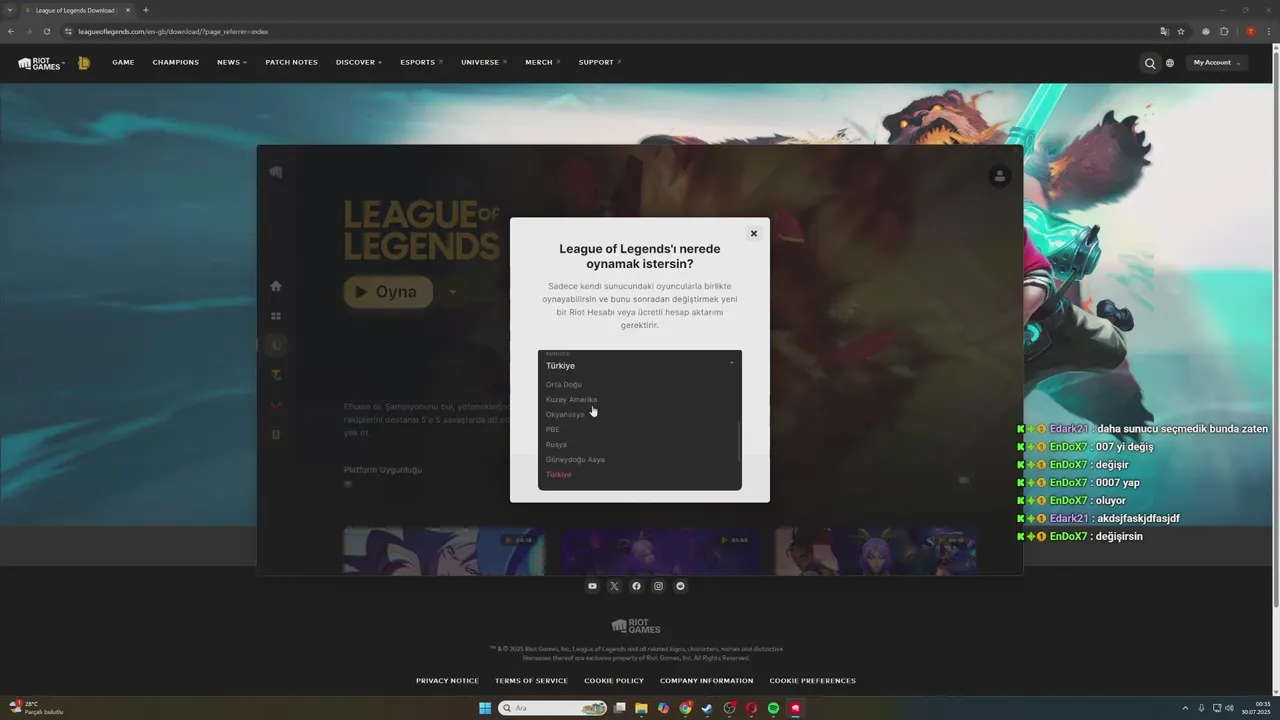Viewport: 1280px width, 720px height.
Task: Expand My Account dropdown
Action: pyautogui.click(x=1216, y=63)
